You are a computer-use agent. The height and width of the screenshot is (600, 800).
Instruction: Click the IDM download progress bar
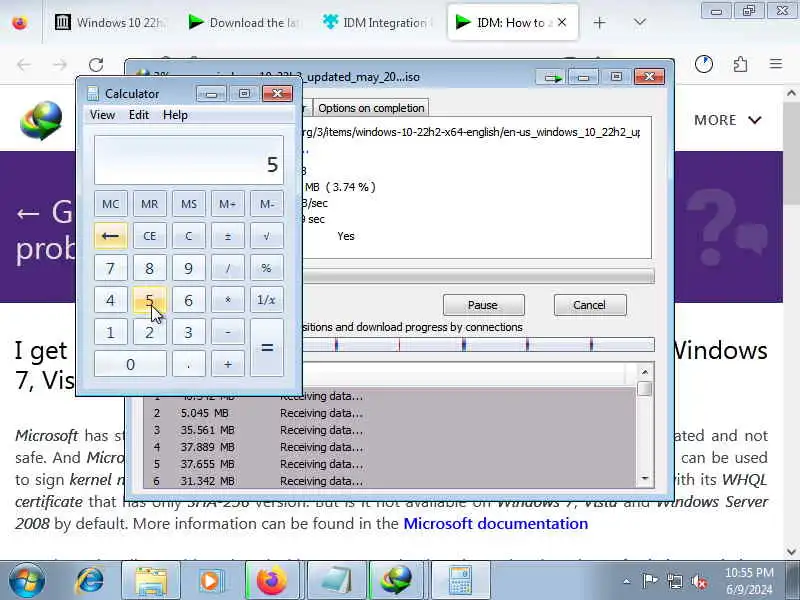coord(479,276)
